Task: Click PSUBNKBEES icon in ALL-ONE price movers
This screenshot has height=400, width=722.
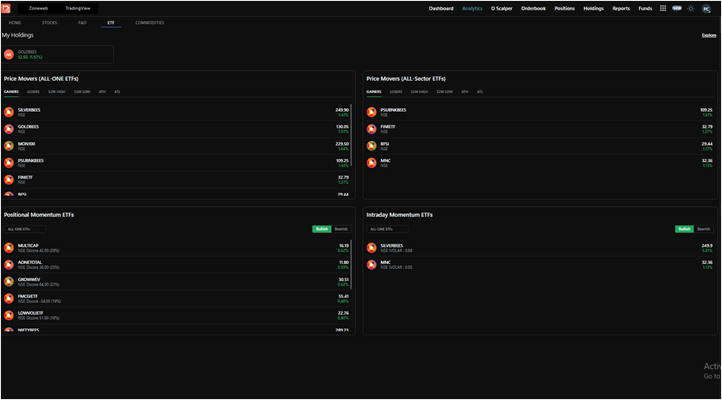Action: [9, 162]
